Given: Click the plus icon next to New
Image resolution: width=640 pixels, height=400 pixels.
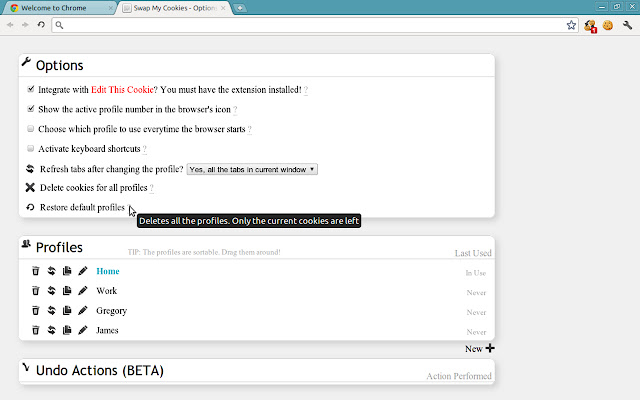Looking at the screenshot, I should point(490,348).
